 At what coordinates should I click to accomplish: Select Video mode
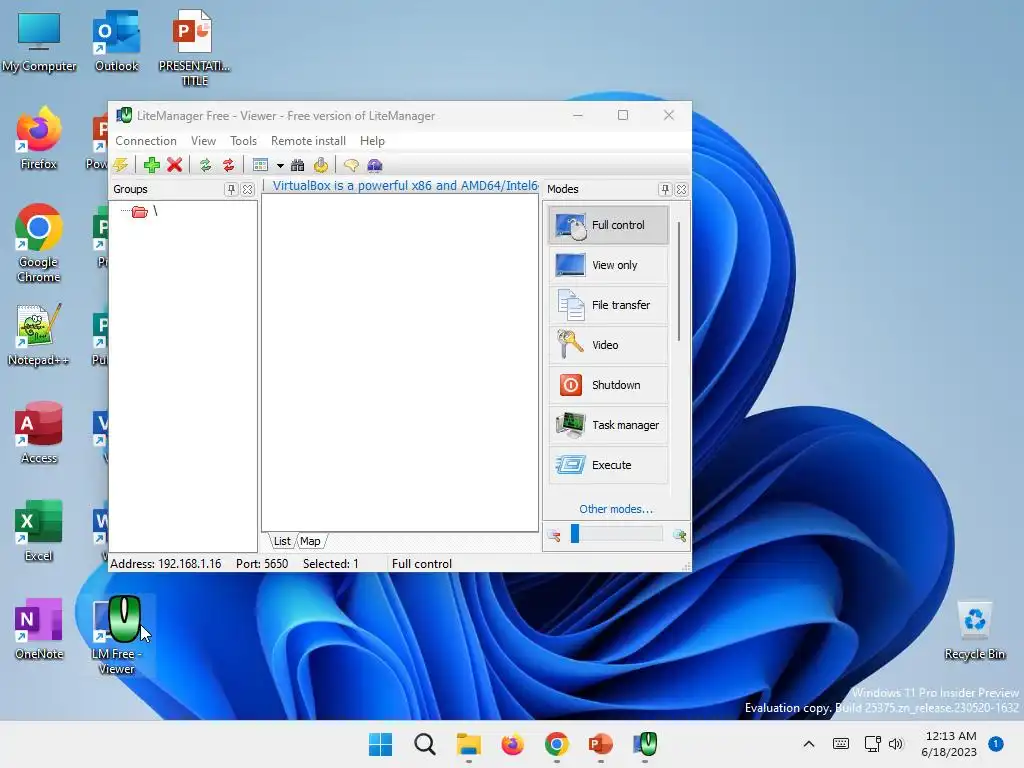(x=609, y=345)
